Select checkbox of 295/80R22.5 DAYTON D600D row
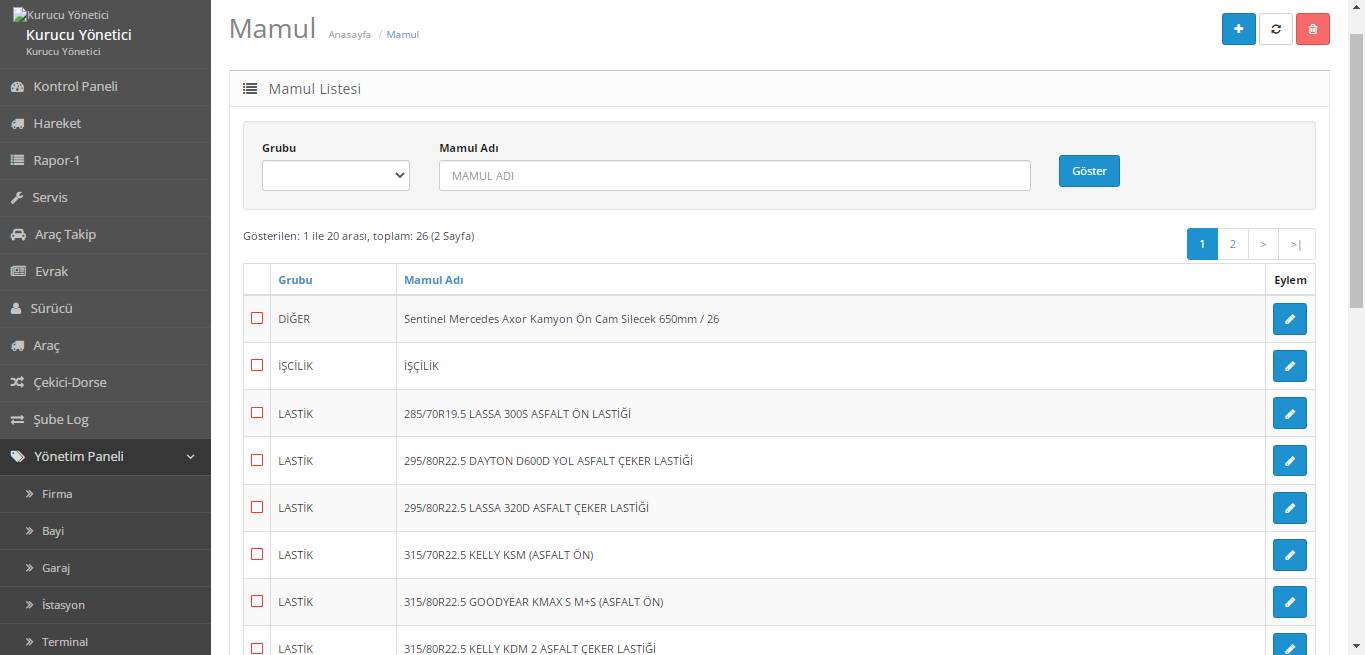1365x655 pixels. click(x=257, y=460)
